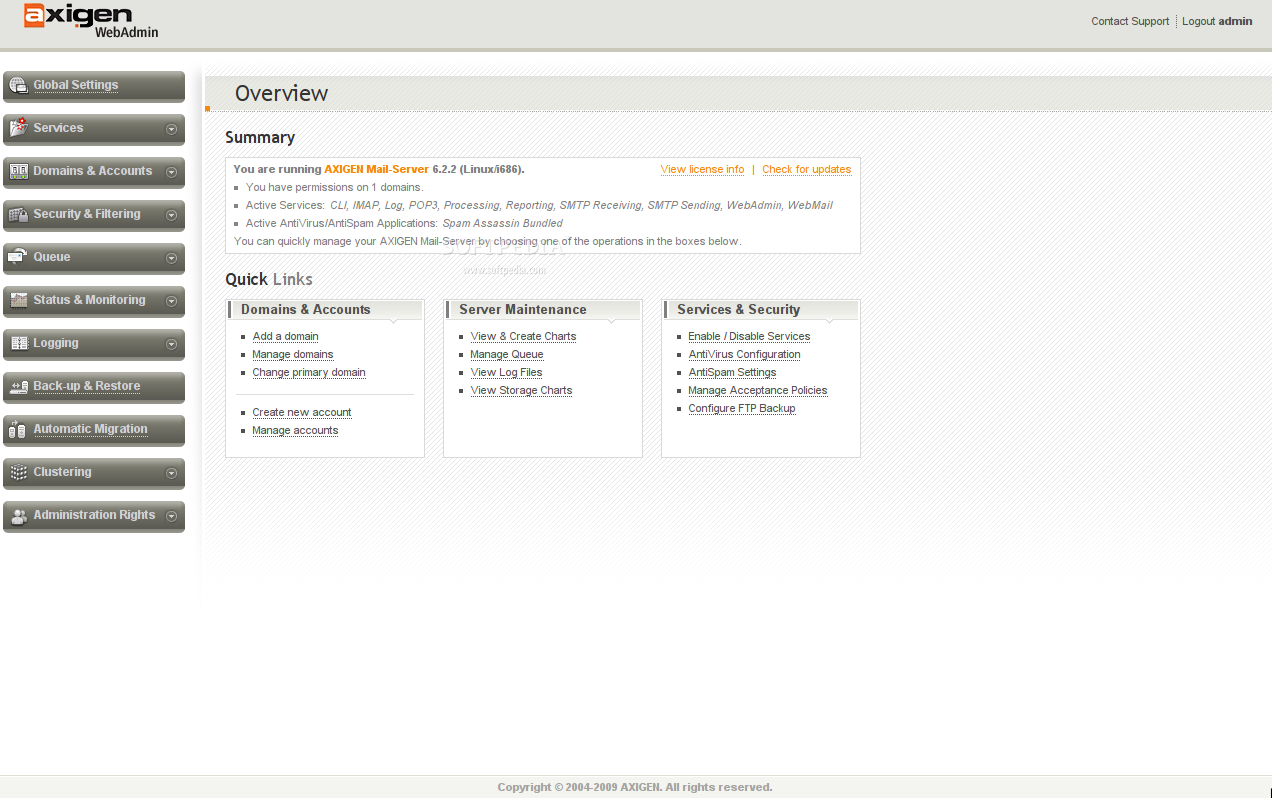
Task: Click the Logging sidebar icon
Action: click(x=18, y=343)
